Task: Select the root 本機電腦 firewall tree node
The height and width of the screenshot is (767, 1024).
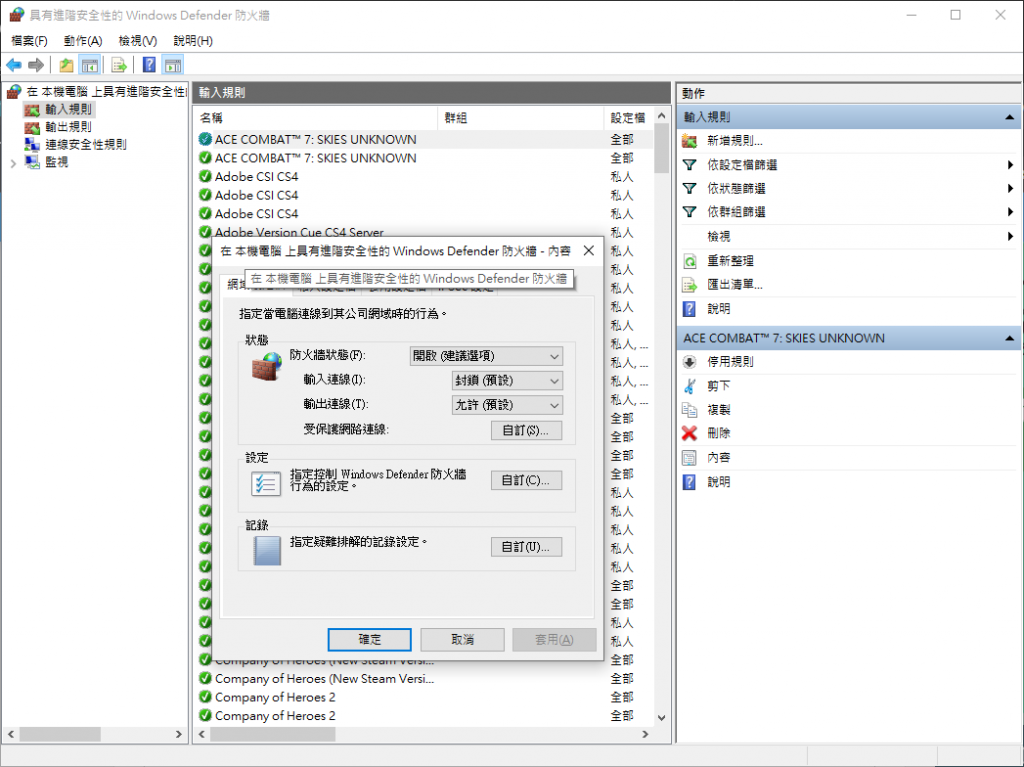Action: [x=104, y=92]
